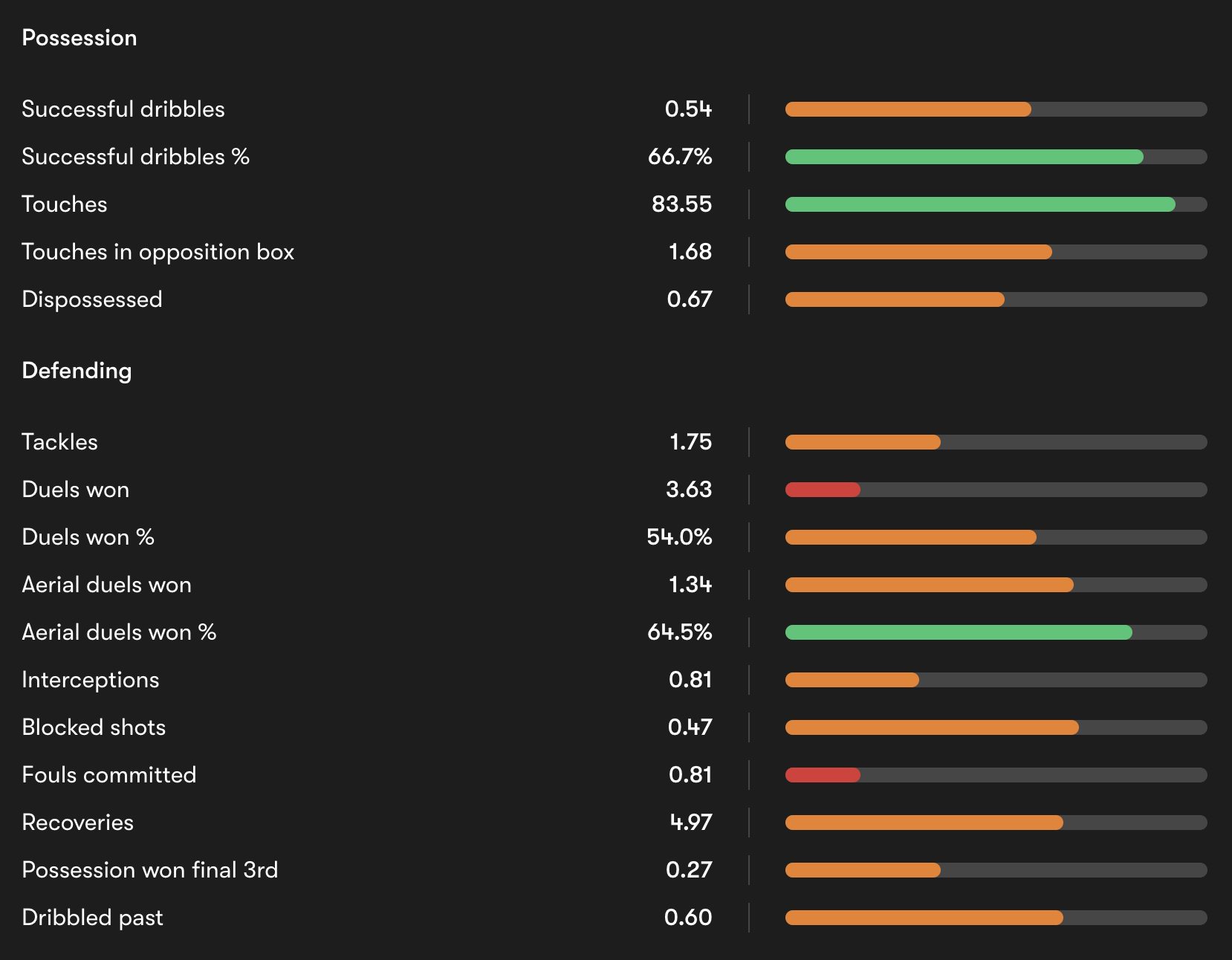Select the Recoveries stat label

[78, 823]
